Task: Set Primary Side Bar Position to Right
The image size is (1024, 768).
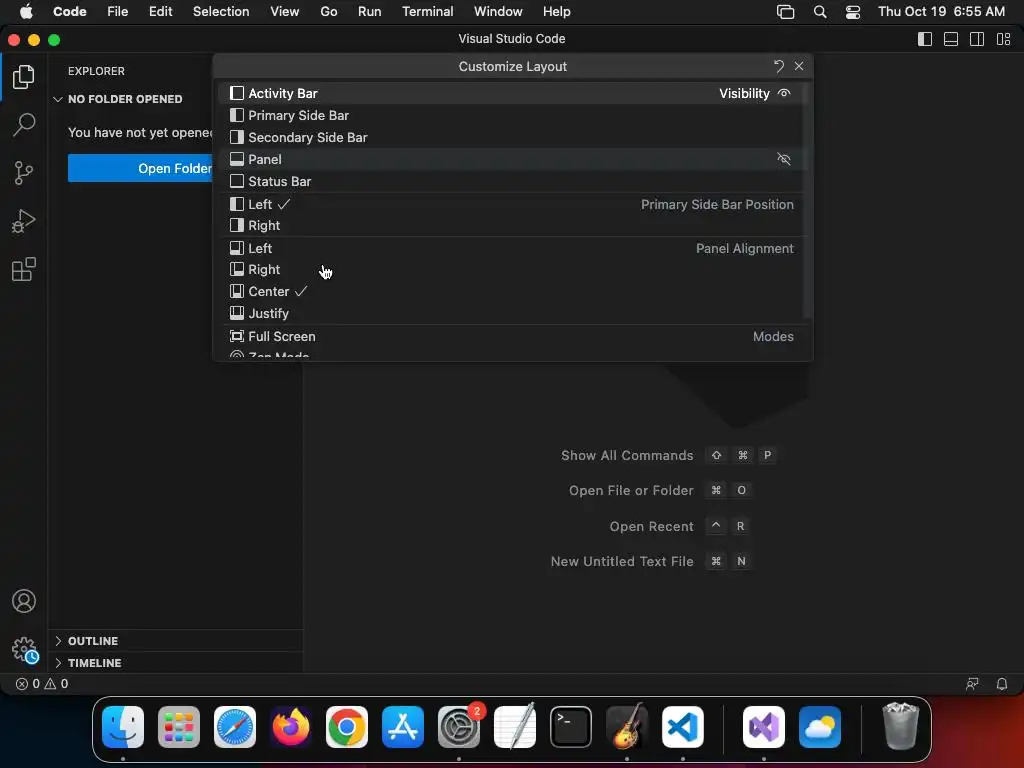Action: pos(513,225)
